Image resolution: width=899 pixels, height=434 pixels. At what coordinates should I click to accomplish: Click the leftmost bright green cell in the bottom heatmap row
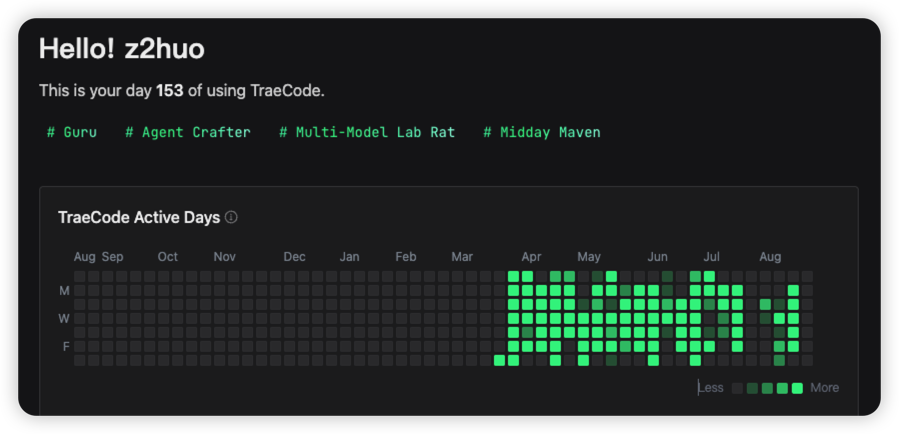point(499,360)
